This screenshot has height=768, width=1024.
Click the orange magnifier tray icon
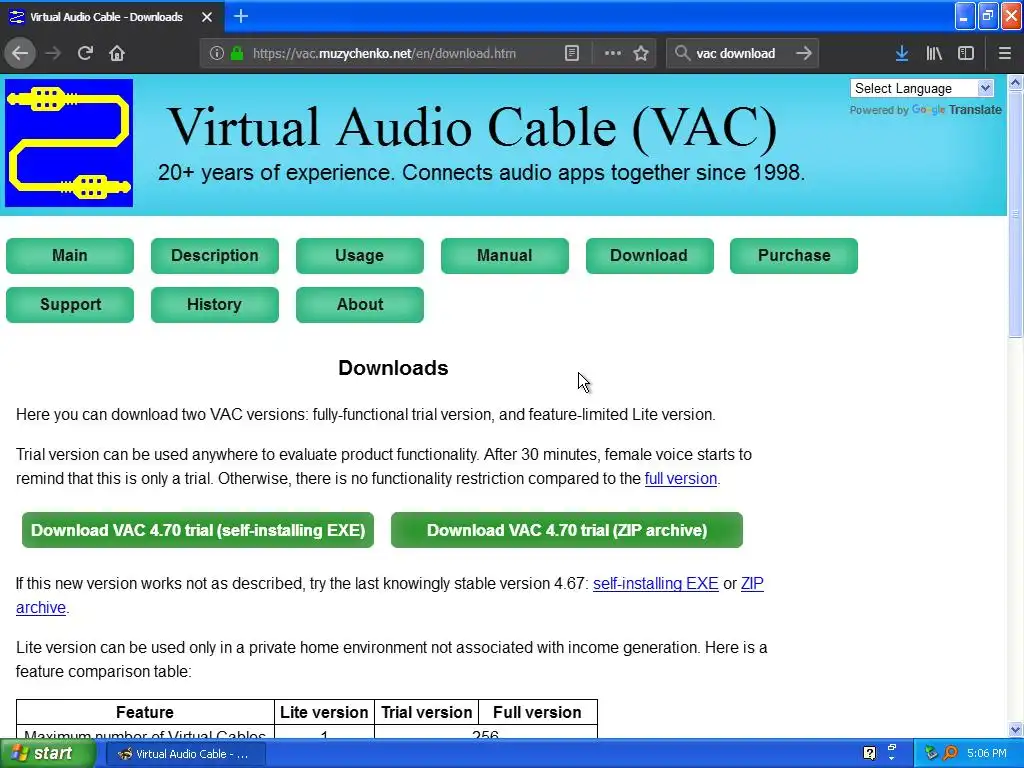[950, 753]
